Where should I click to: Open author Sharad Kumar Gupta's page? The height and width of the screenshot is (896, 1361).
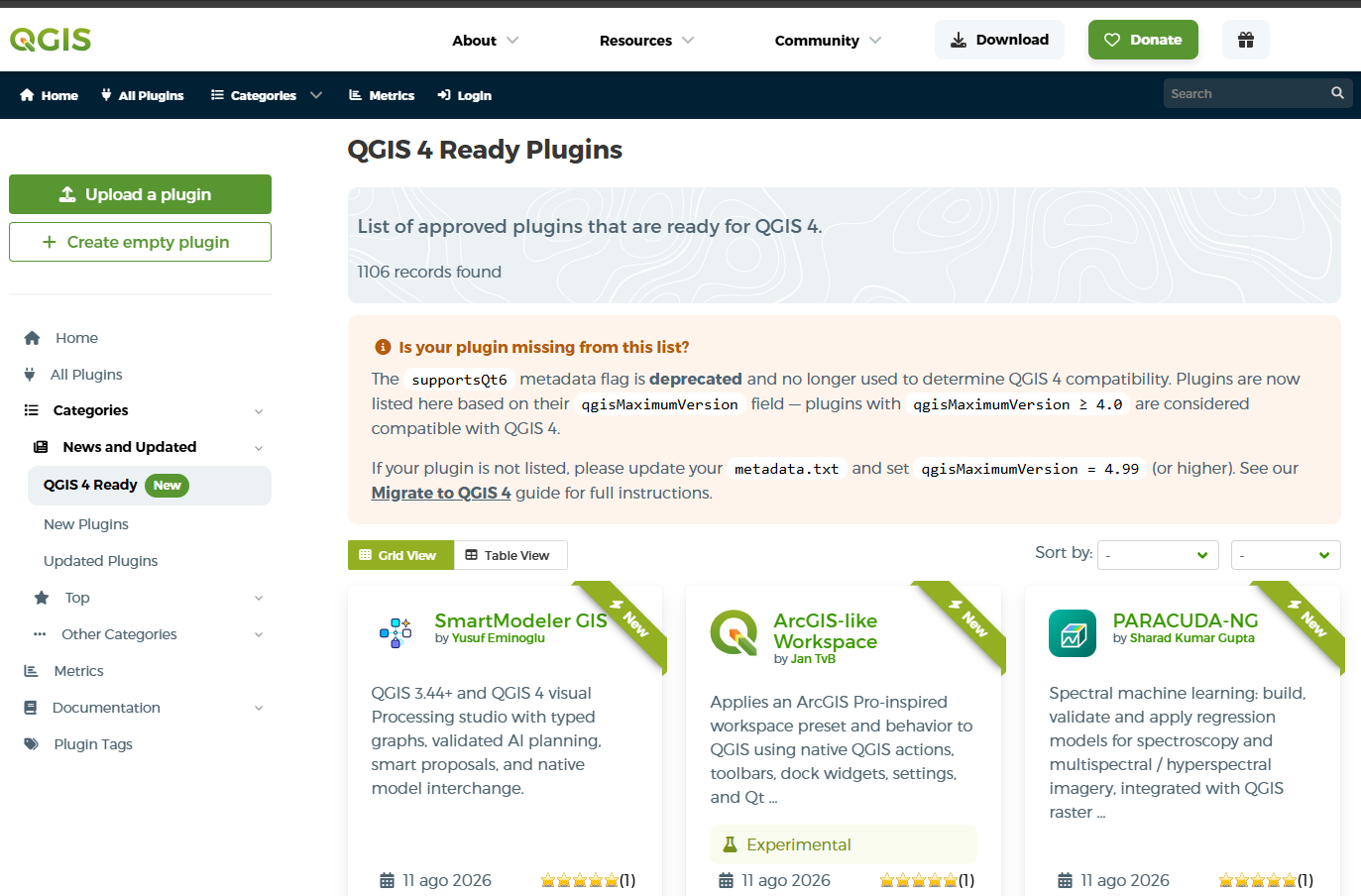pos(1192,638)
